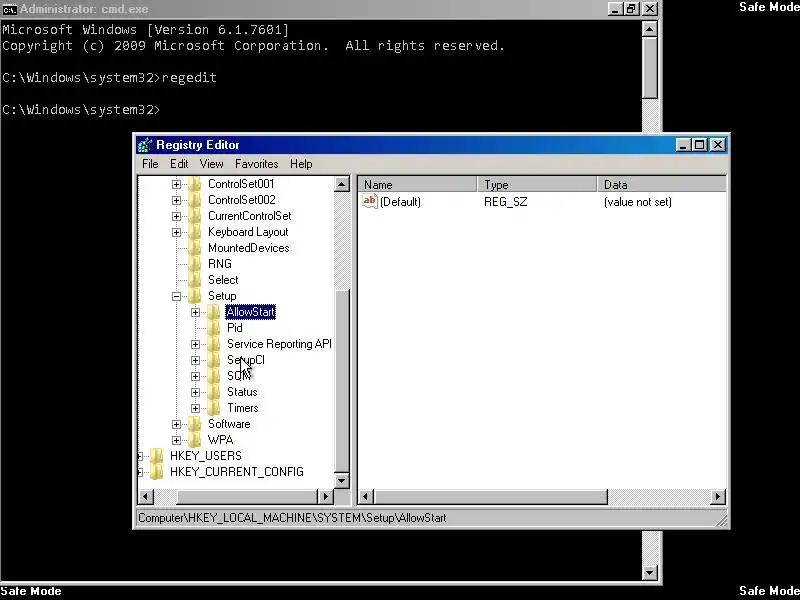Viewport: 800px width, 600px height.
Task: Click the MountedDevices folder icon
Action: (x=194, y=248)
